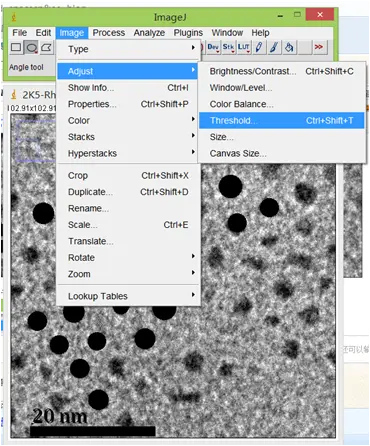Select the Oval selection tool
Viewport: 370px width, 446px height.
(31, 48)
